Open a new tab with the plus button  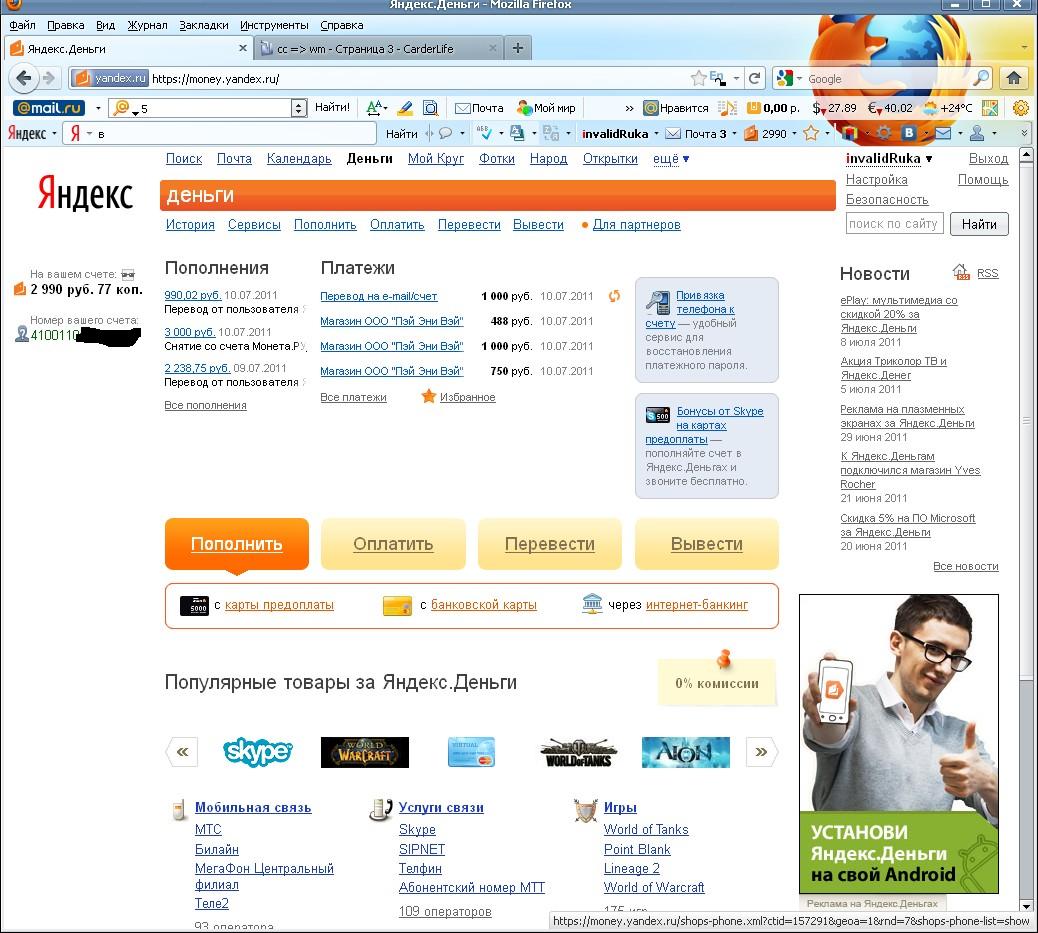(x=518, y=48)
